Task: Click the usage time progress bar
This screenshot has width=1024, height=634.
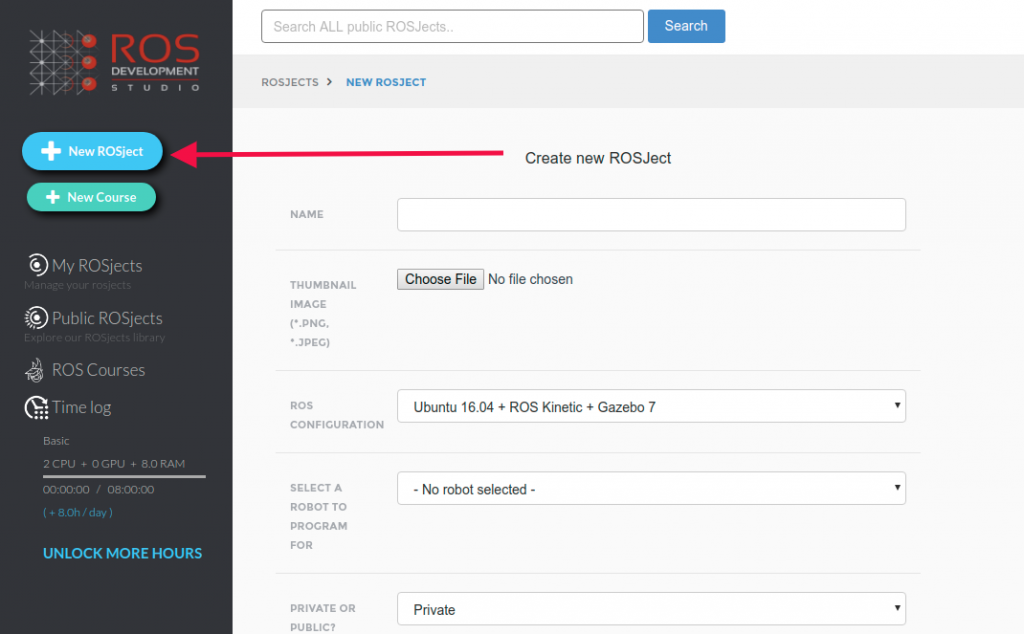Action: tap(124, 477)
